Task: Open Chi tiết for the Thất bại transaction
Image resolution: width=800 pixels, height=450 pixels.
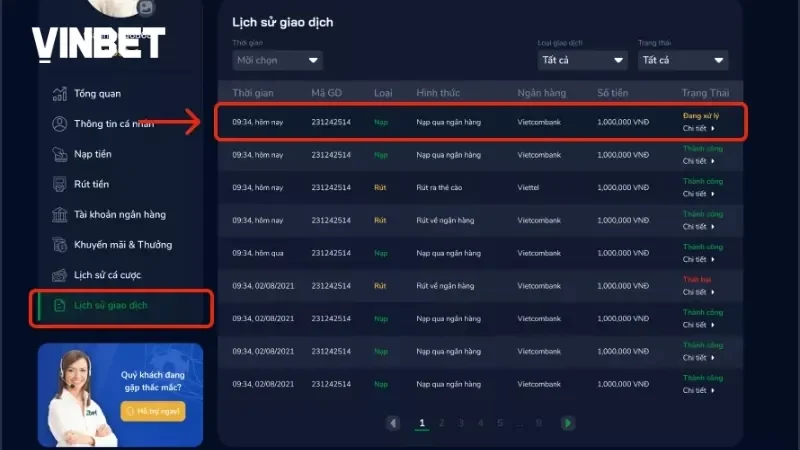Action: point(699,292)
